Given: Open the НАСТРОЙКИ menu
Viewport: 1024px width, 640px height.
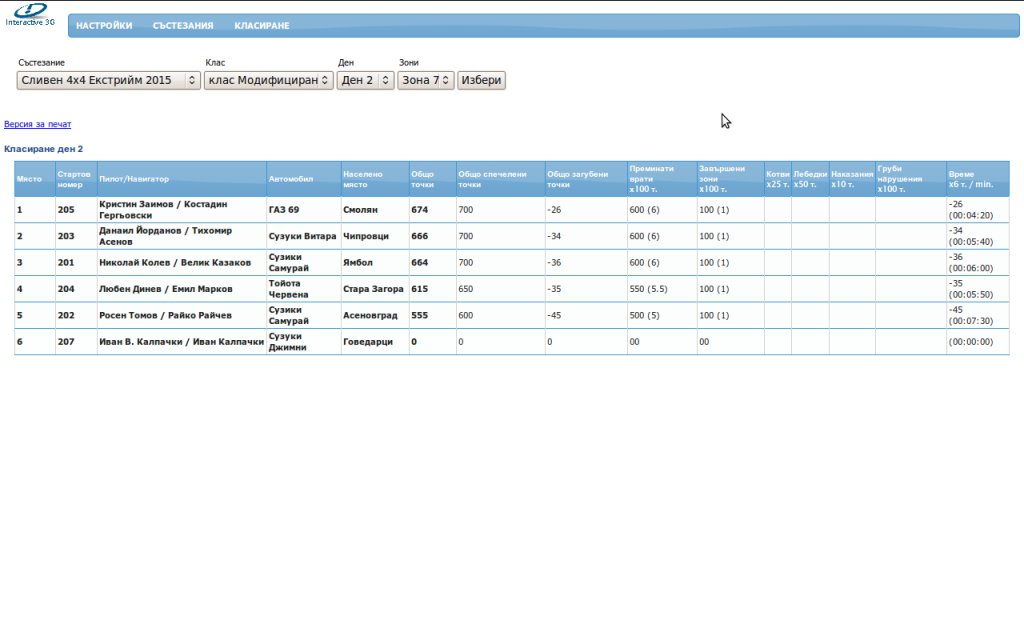Looking at the screenshot, I should click(x=104, y=25).
